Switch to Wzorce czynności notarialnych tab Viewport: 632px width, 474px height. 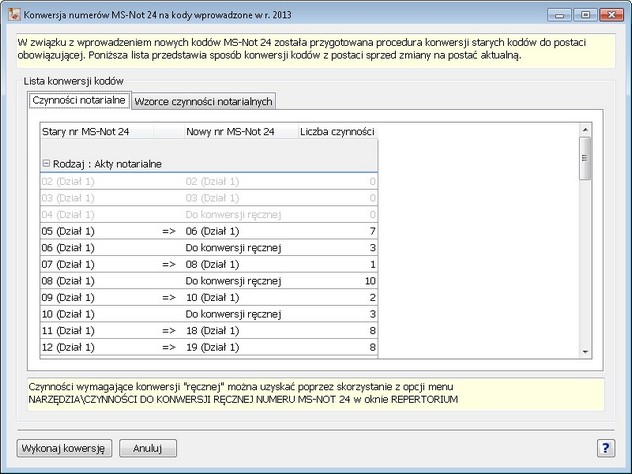click(203, 101)
